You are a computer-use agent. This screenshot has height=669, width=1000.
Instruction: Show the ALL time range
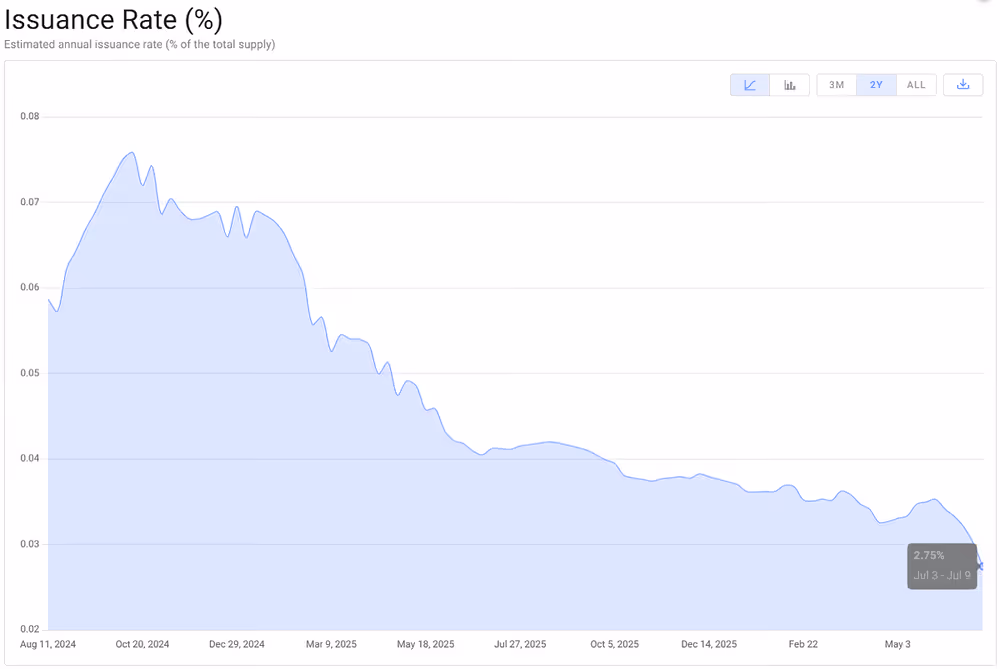coord(916,85)
